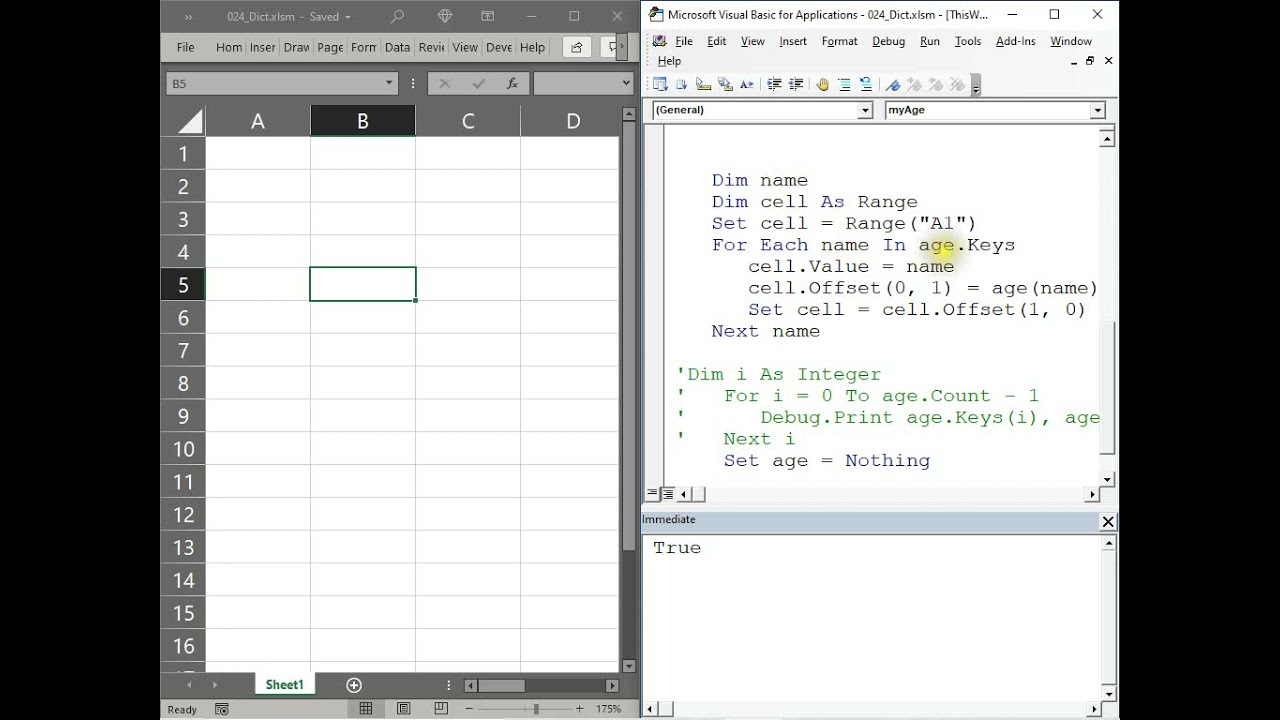Open the Window menu in VBA editor
The height and width of the screenshot is (720, 1280).
[1071, 41]
